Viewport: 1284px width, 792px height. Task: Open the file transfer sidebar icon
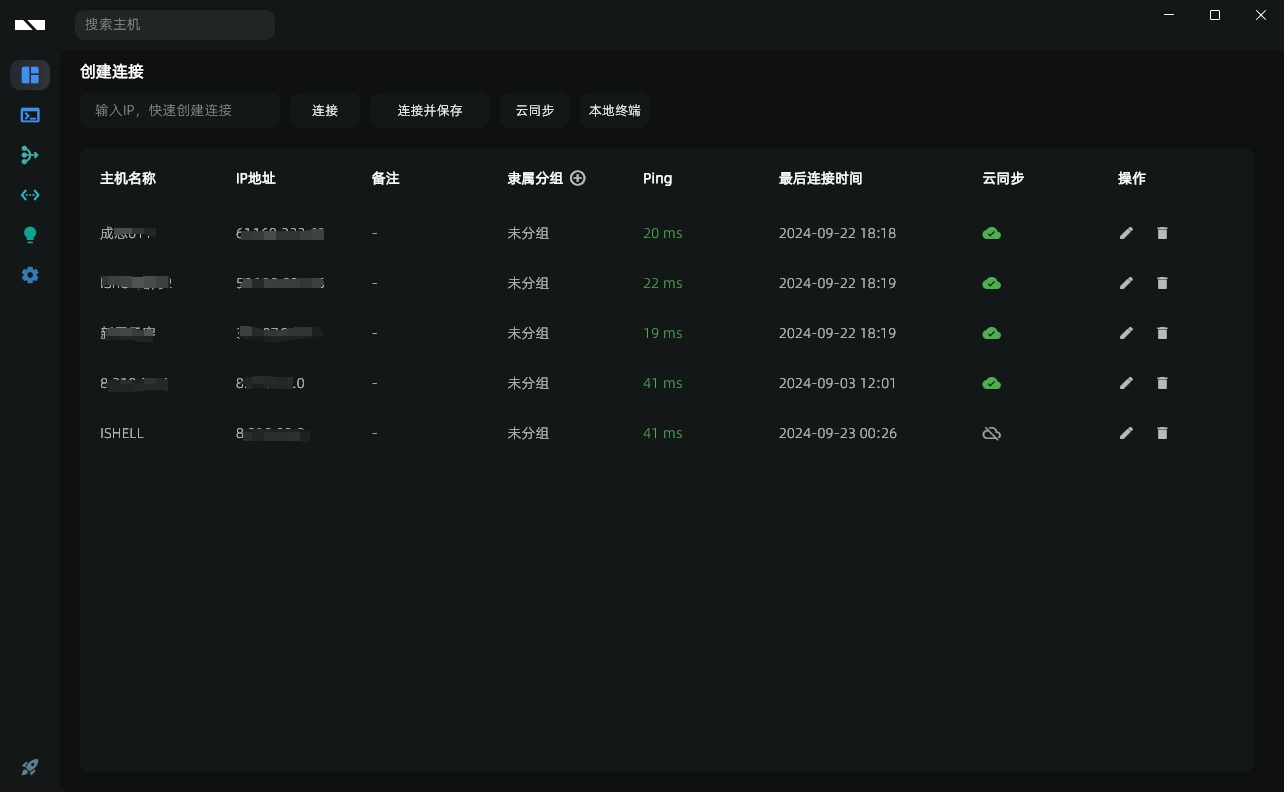pos(30,155)
